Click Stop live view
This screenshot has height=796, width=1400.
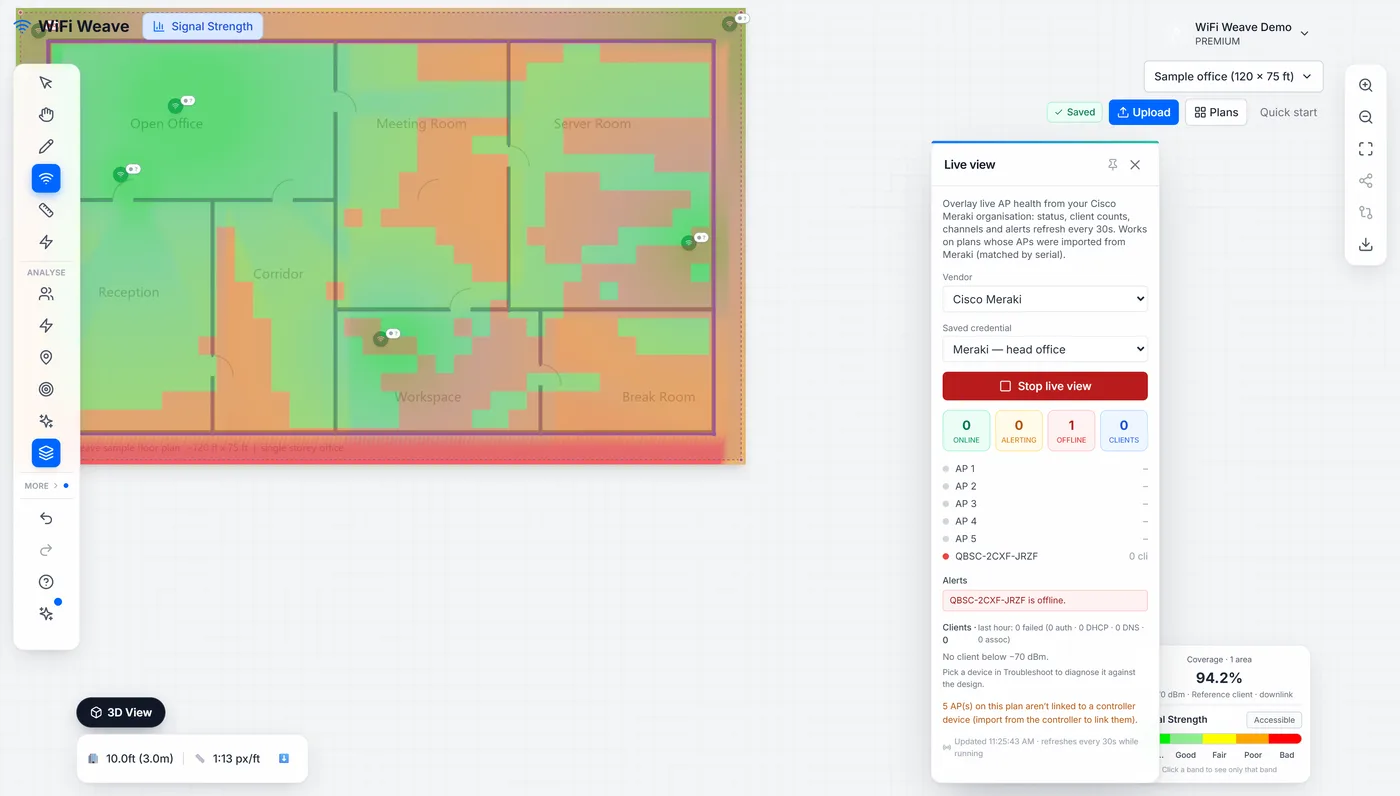(1045, 386)
